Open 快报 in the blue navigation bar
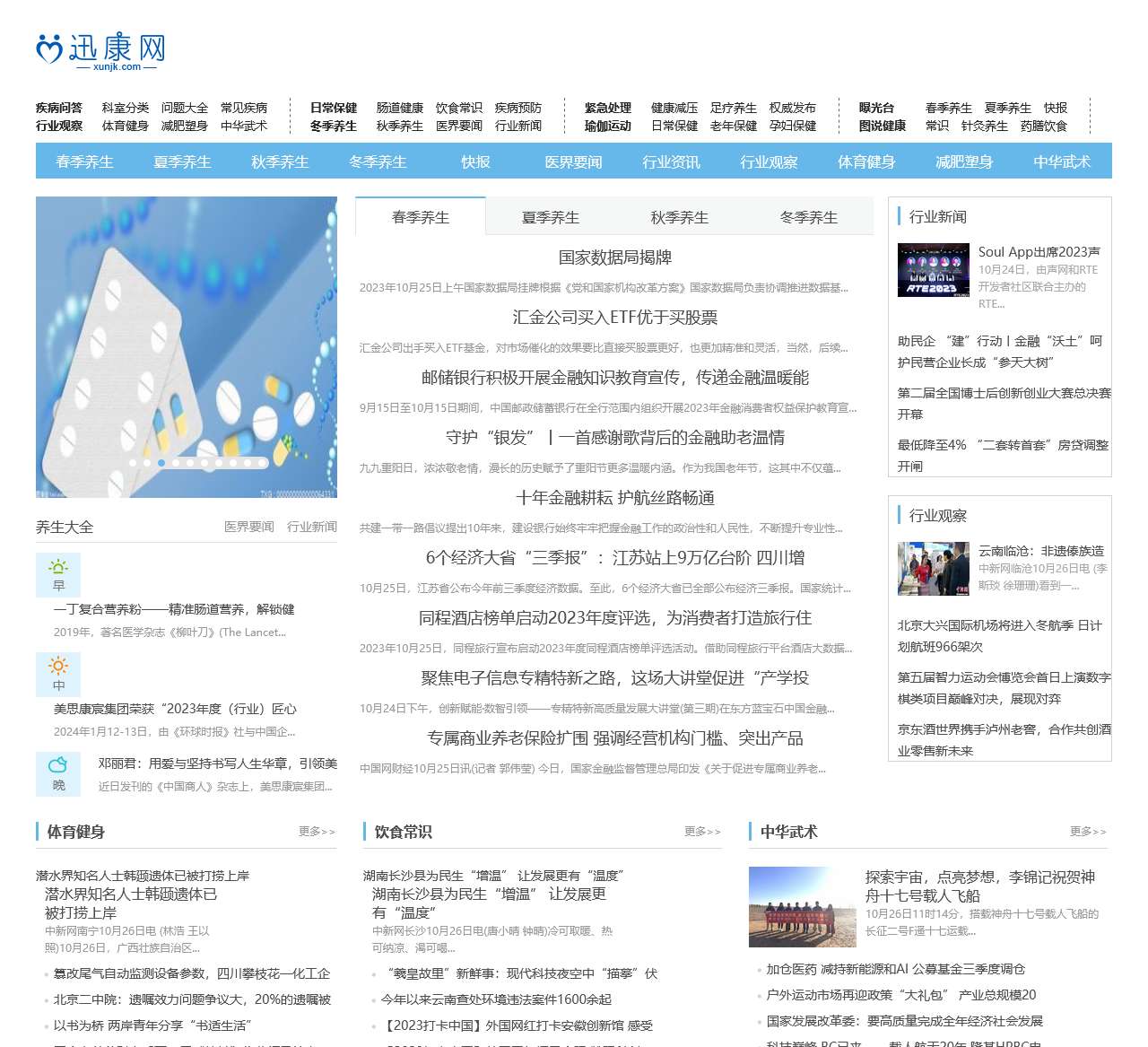The width and height of the screenshot is (1148, 1047). coord(475,161)
